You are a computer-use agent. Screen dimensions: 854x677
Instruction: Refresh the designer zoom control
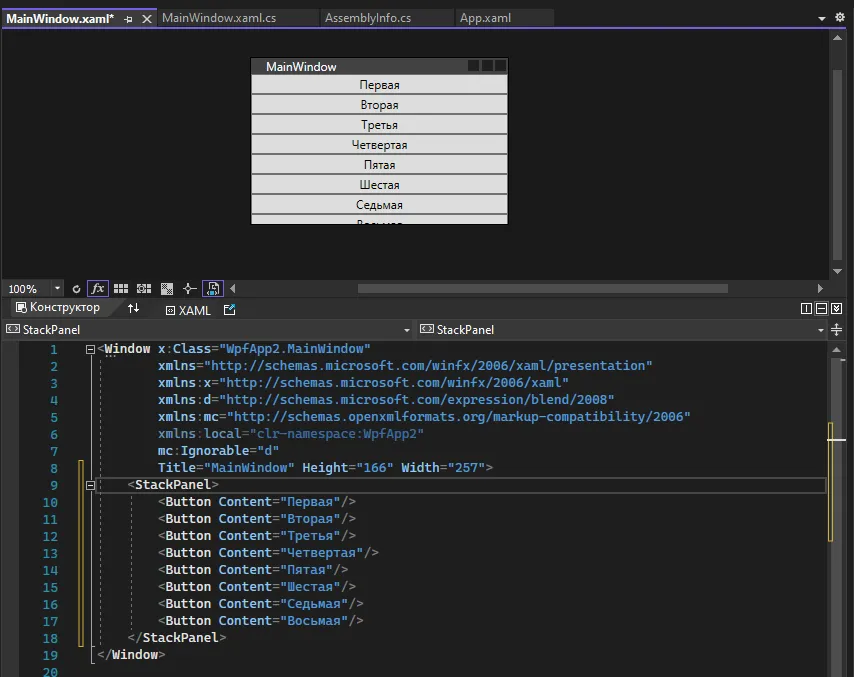tap(76, 289)
